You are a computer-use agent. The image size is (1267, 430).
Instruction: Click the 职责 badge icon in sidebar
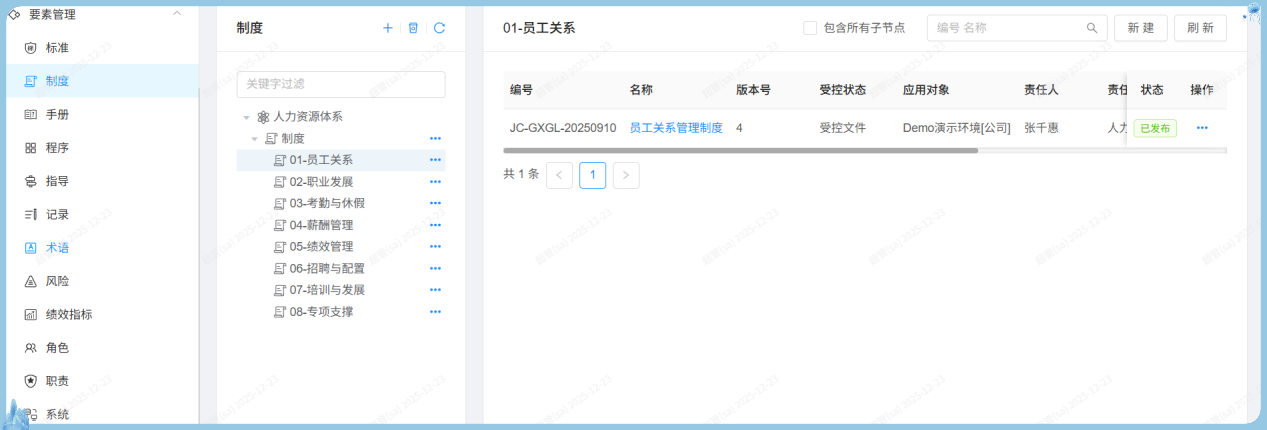pyautogui.click(x=30, y=381)
